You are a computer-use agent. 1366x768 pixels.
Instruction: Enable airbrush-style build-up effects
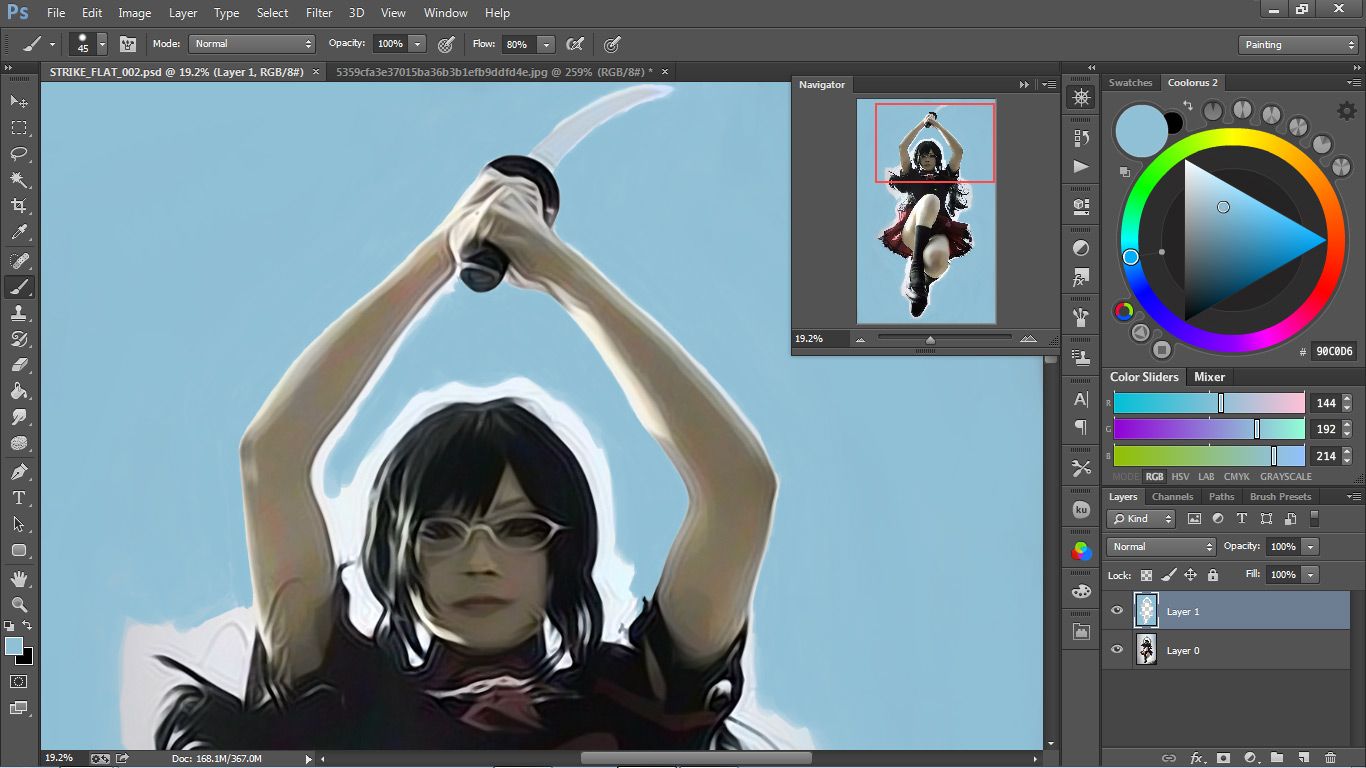coord(575,44)
